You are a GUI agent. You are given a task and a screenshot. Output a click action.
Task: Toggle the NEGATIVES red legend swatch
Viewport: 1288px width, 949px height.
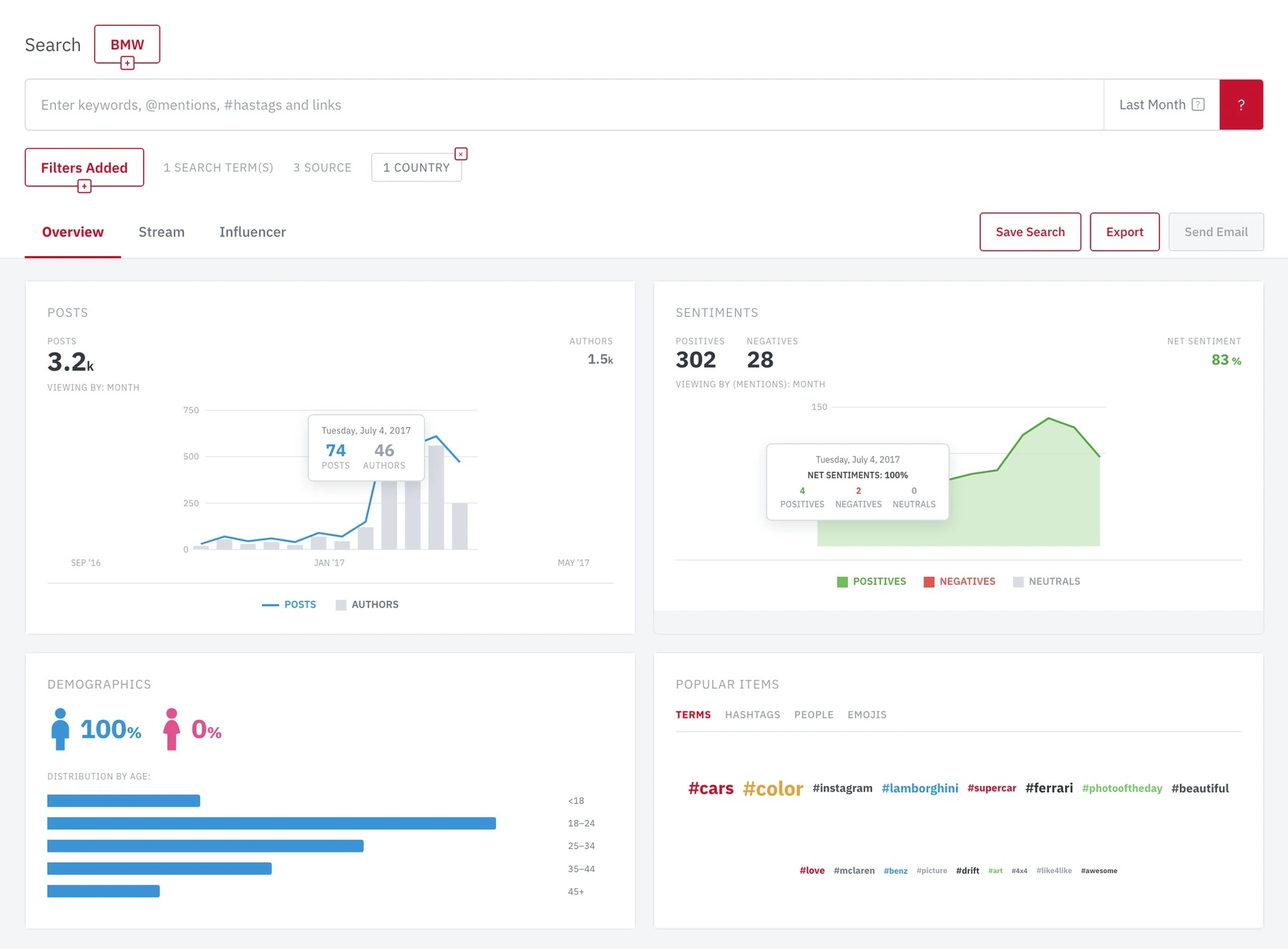click(930, 582)
